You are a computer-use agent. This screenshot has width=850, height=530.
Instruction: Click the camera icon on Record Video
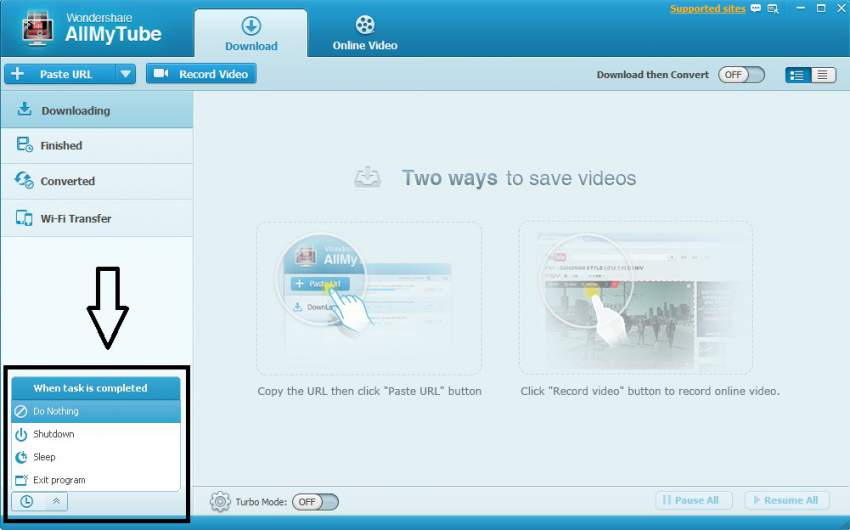161,73
